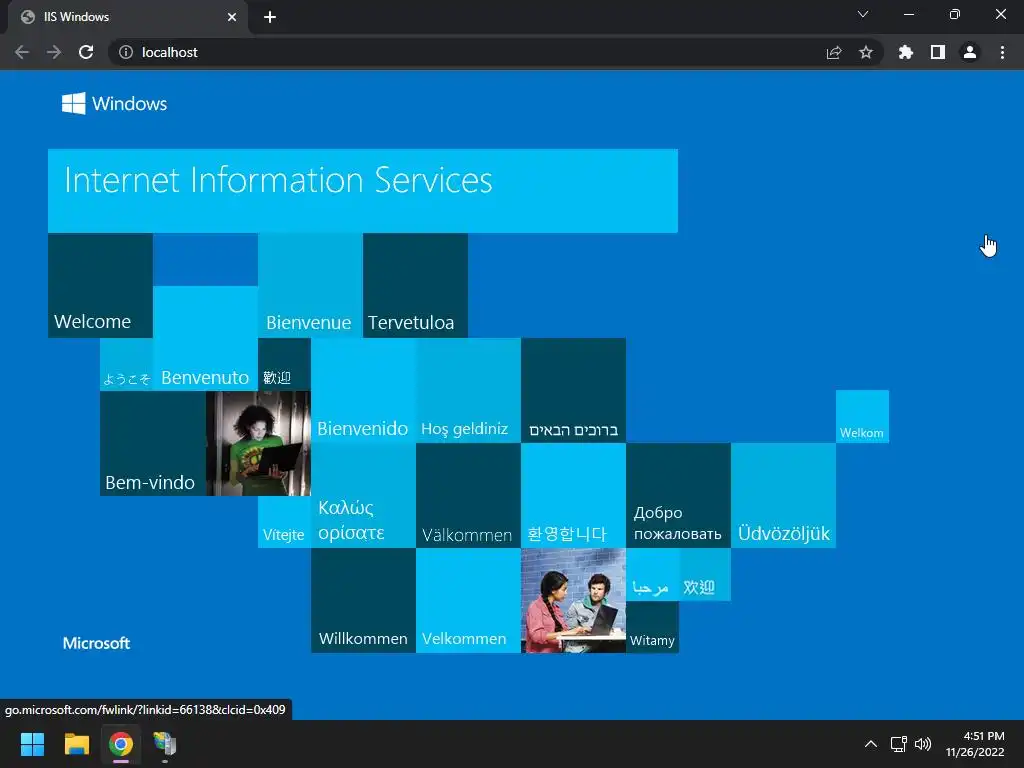Close the IIS Windows tab
The width and height of the screenshot is (1024, 768).
coord(232,17)
